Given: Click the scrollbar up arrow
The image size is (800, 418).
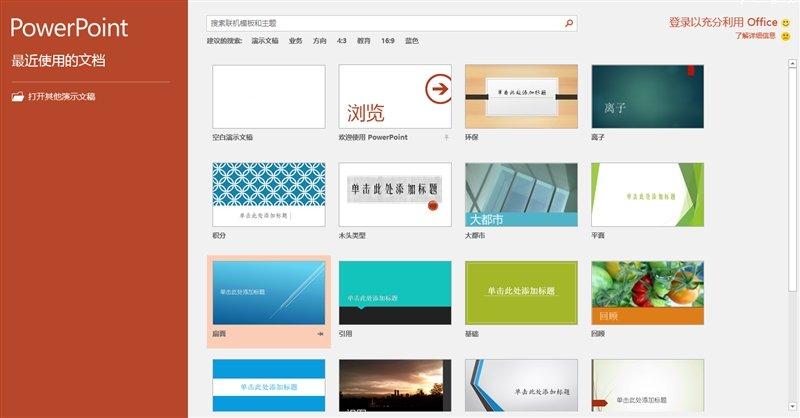Looking at the screenshot, I should tap(792, 63).
